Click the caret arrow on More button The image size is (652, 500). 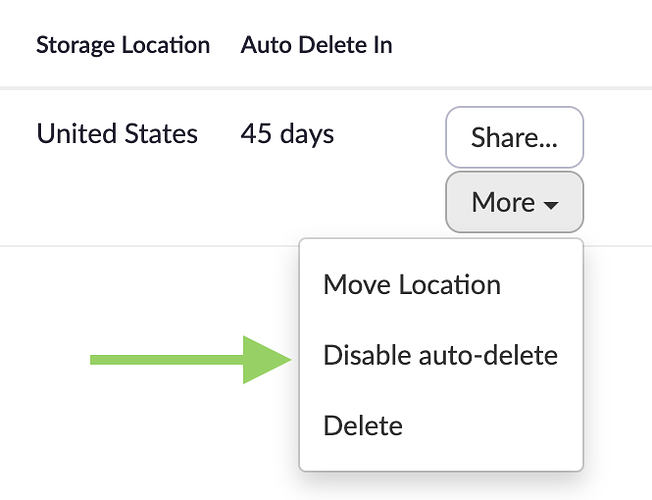click(551, 204)
